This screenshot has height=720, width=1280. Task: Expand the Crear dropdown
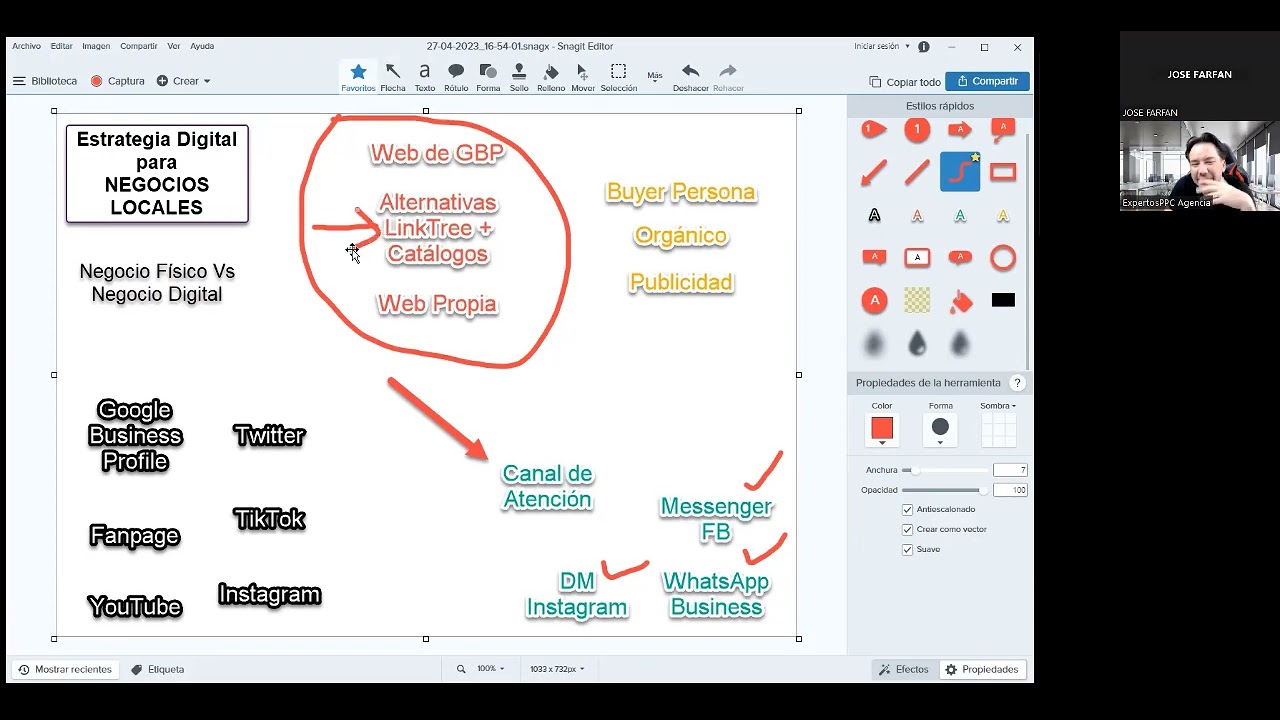(x=184, y=81)
